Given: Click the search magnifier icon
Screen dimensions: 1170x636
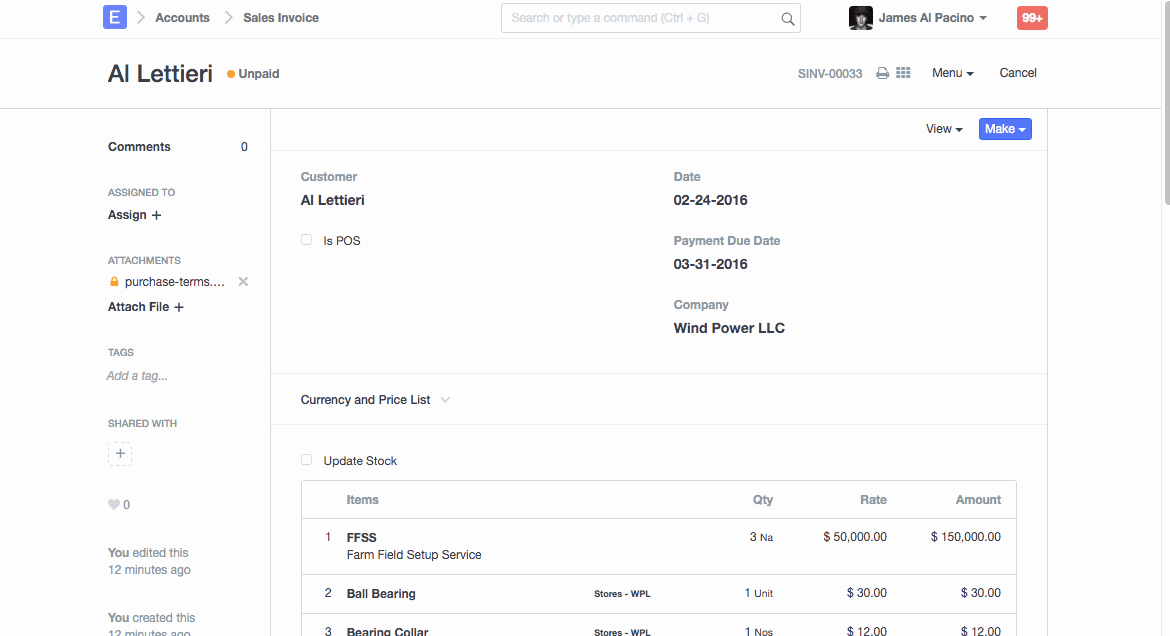Looking at the screenshot, I should 787,18.
